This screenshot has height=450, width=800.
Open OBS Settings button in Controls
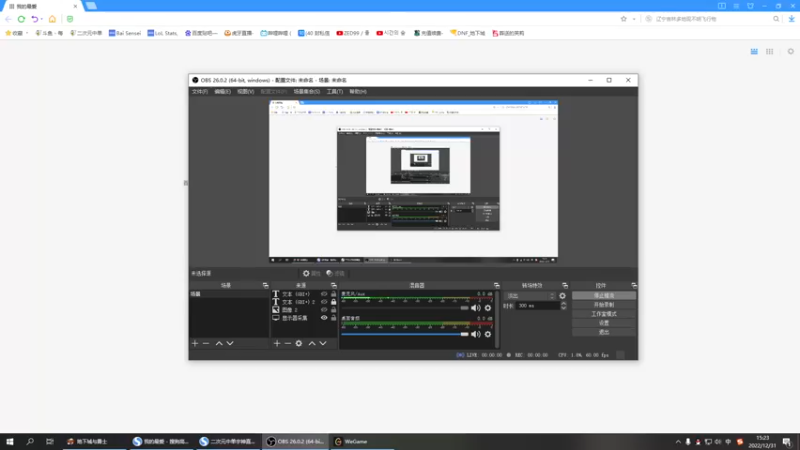point(604,323)
